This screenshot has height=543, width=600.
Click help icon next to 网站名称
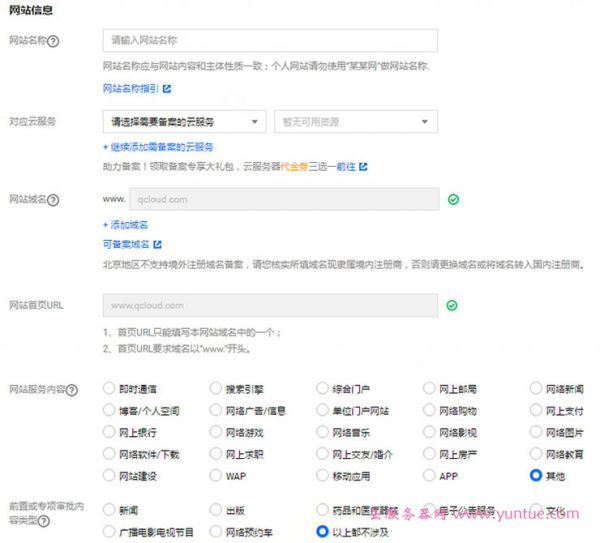tap(53, 41)
